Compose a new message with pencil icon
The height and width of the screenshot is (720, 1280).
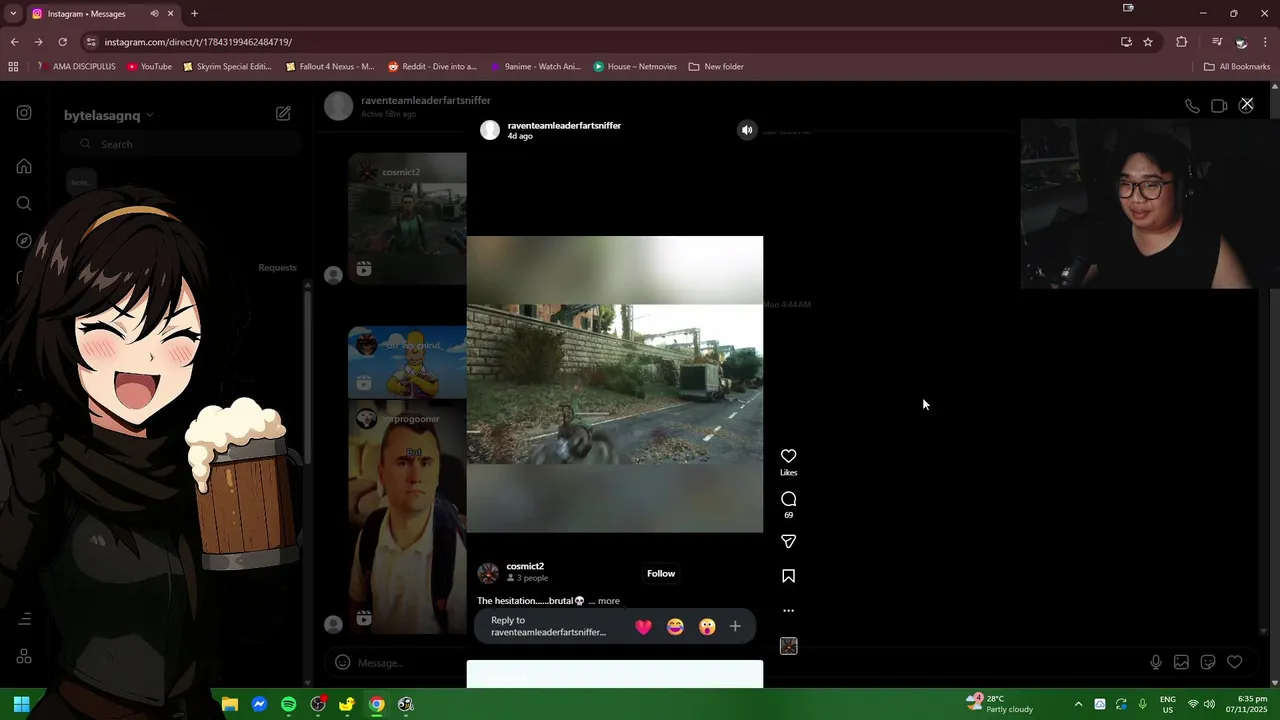pos(283,114)
